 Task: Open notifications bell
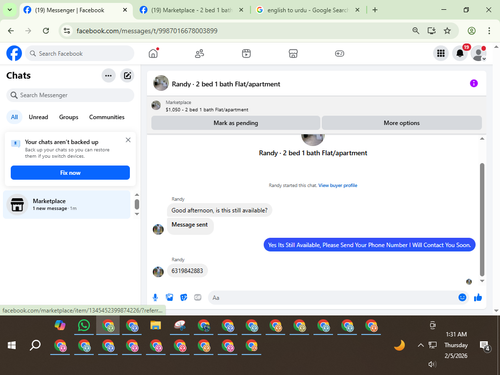[x=460, y=53]
